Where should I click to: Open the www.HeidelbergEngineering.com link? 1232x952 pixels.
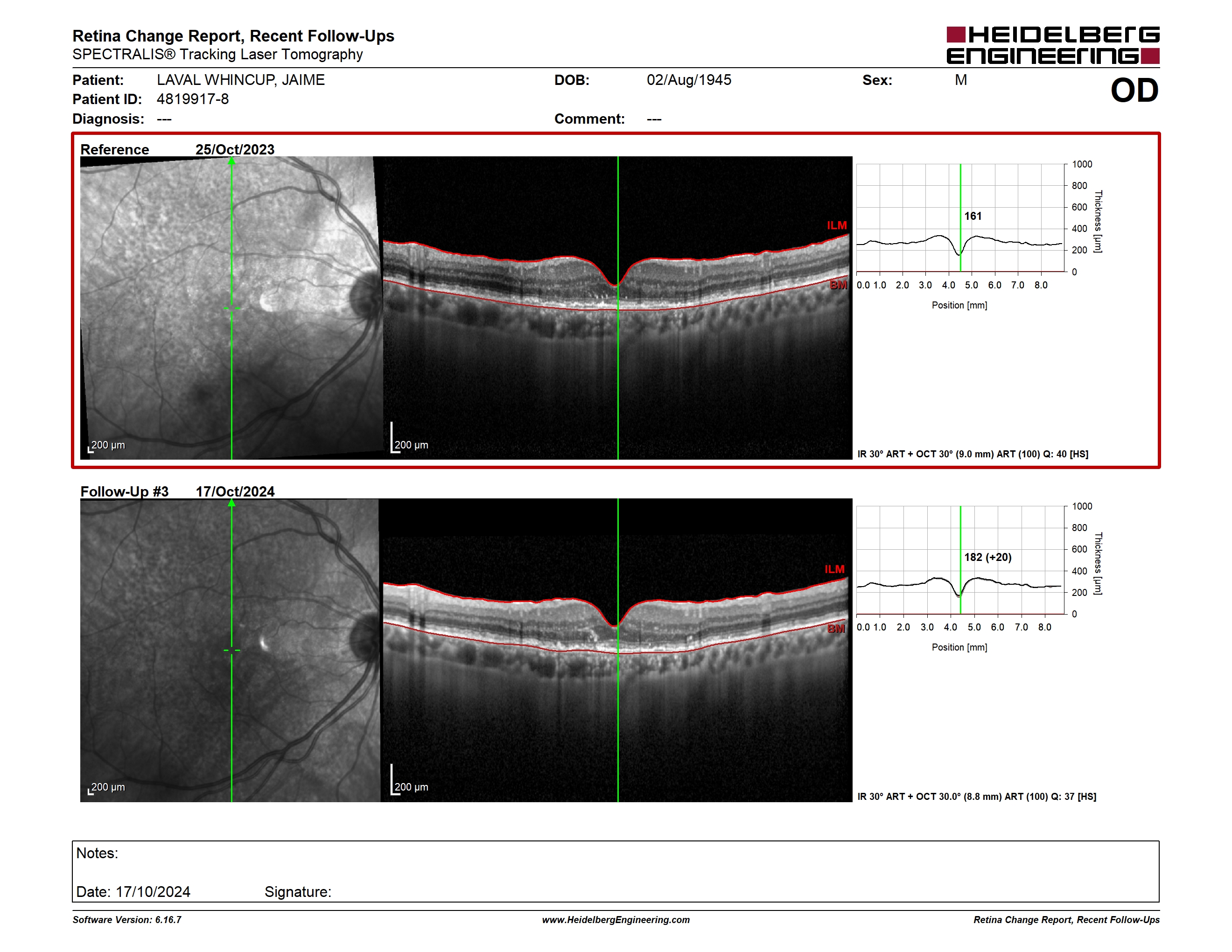(x=616, y=920)
